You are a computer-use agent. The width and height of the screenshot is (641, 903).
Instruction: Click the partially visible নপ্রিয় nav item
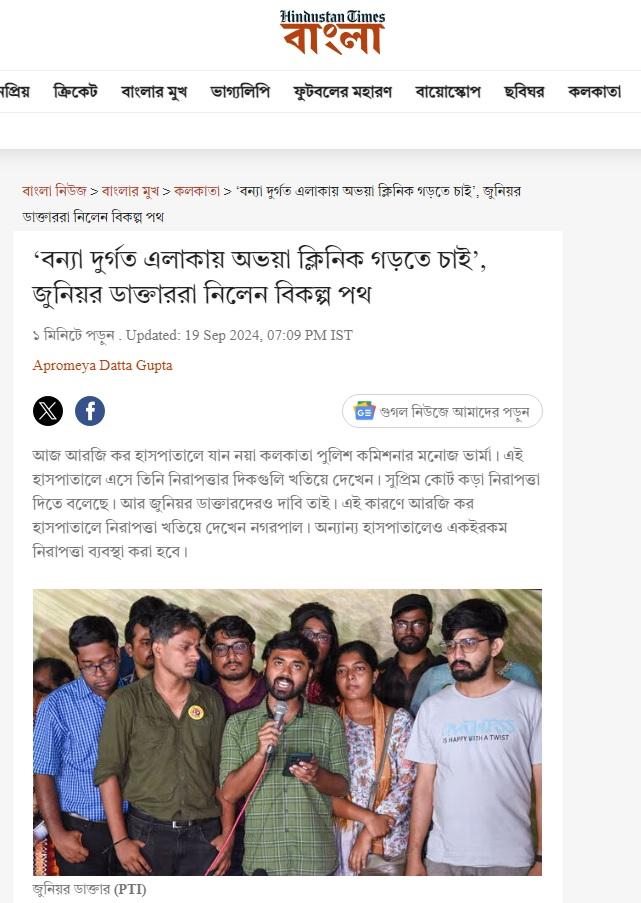[15, 92]
